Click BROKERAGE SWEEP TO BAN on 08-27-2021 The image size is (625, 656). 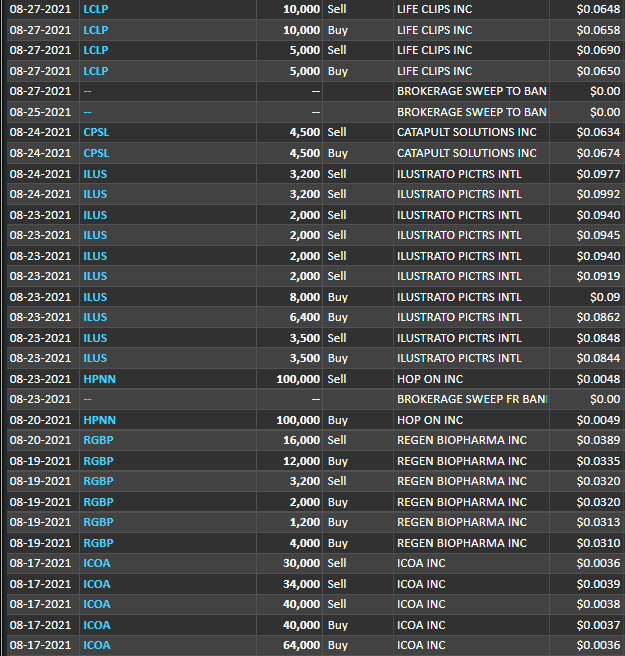[x=472, y=91]
